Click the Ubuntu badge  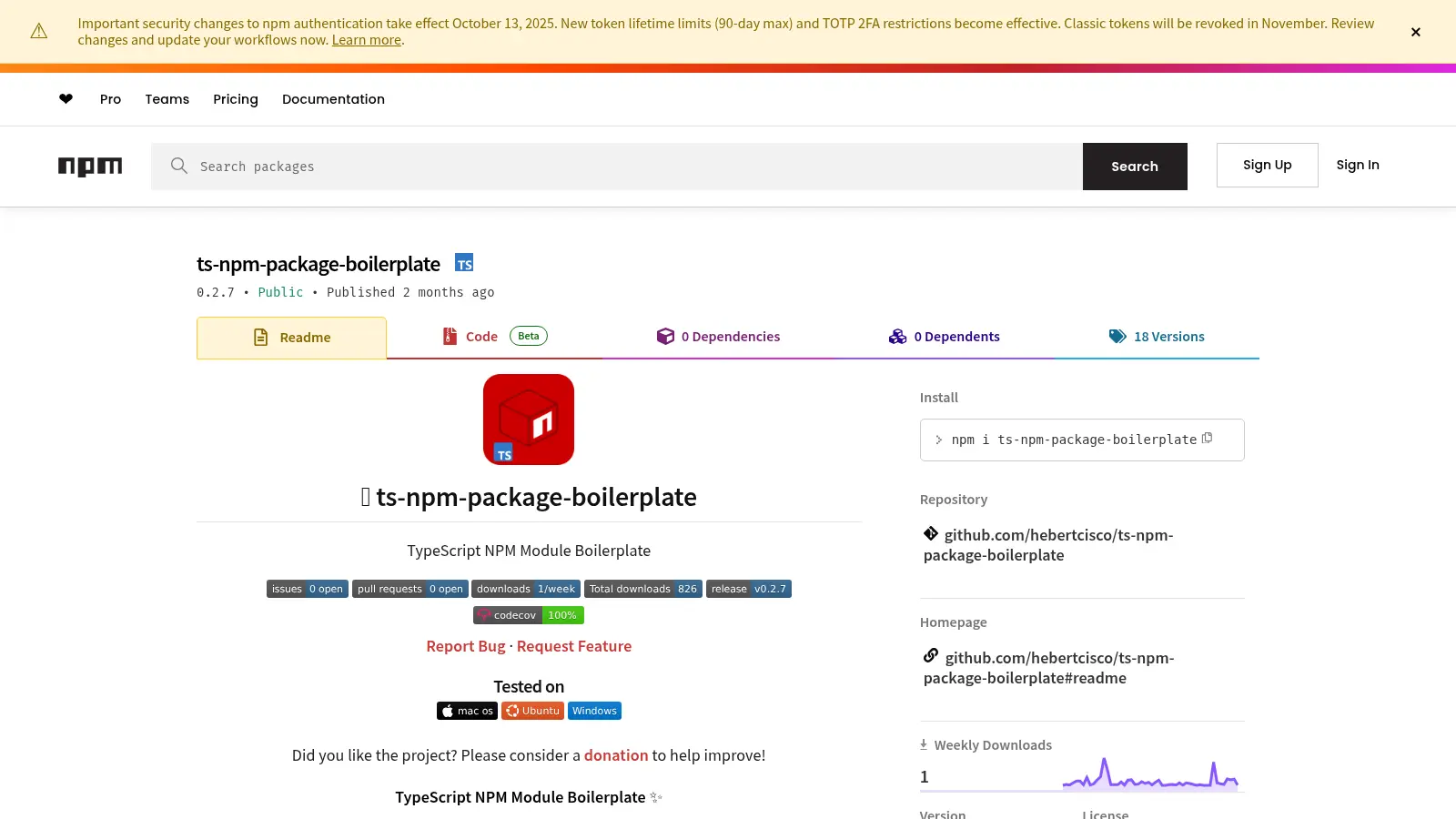coord(532,711)
